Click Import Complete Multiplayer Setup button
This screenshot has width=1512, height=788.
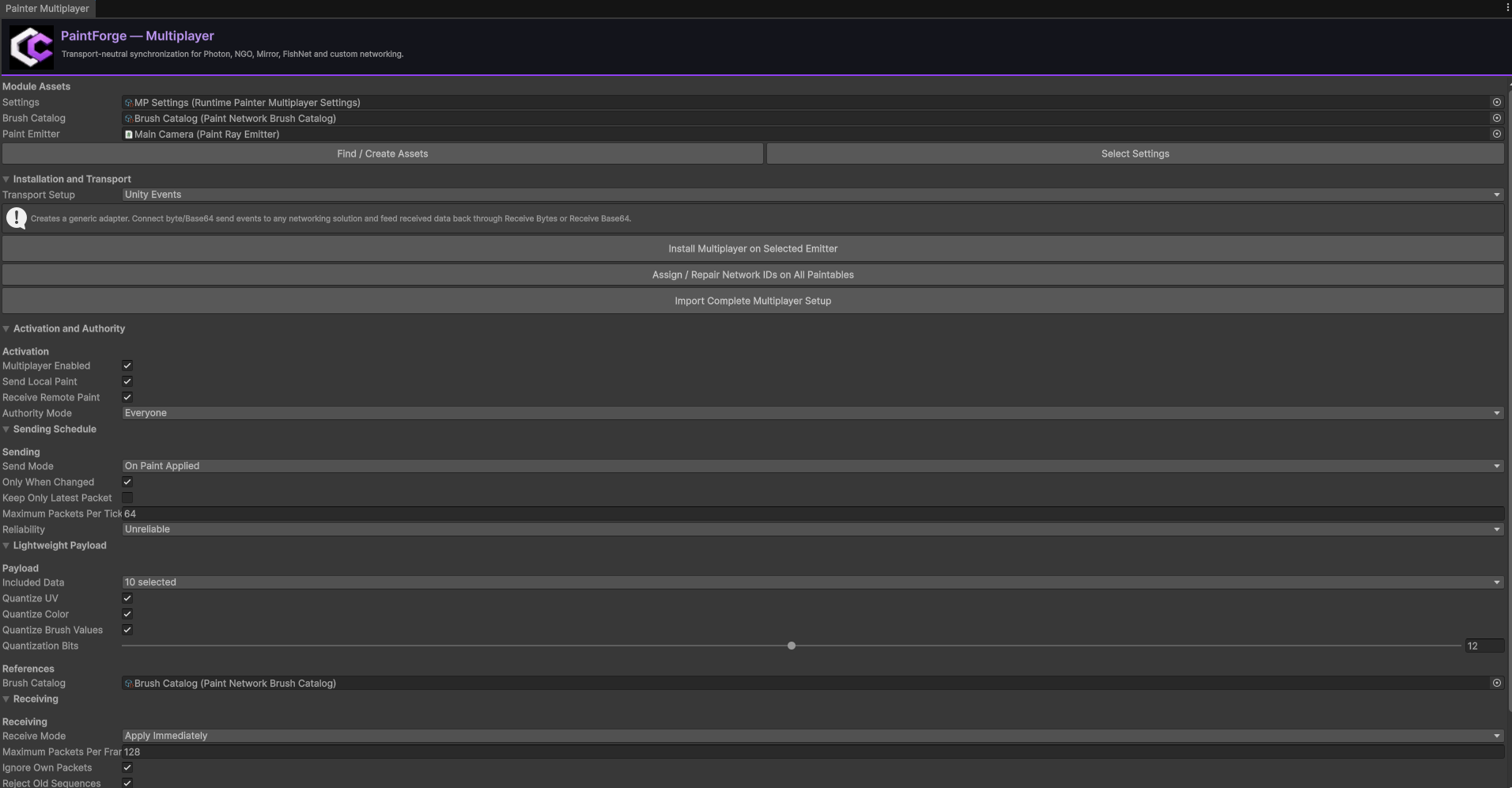(753, 301)
